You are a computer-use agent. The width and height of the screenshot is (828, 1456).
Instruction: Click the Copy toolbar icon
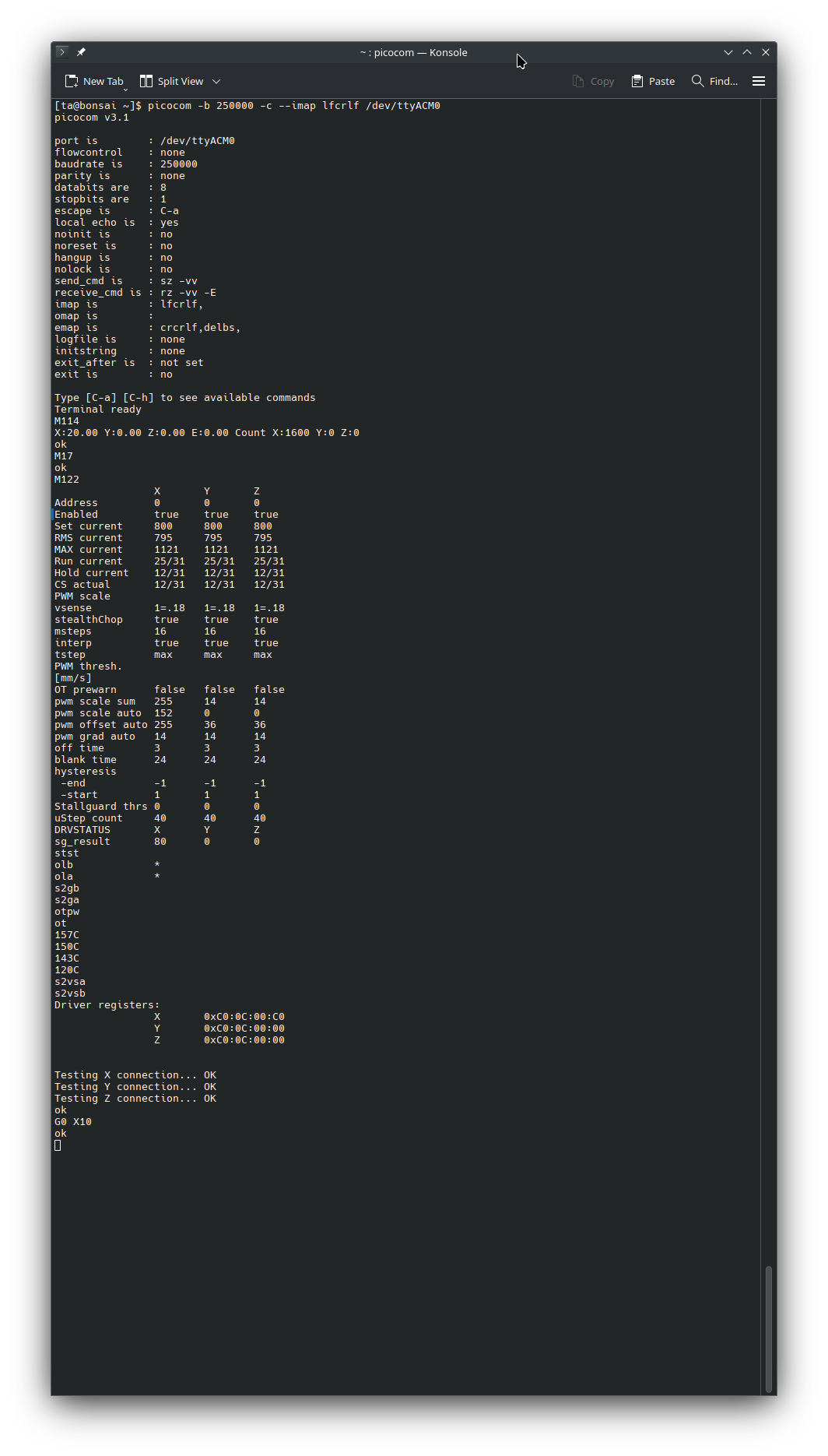click(578, 82)
